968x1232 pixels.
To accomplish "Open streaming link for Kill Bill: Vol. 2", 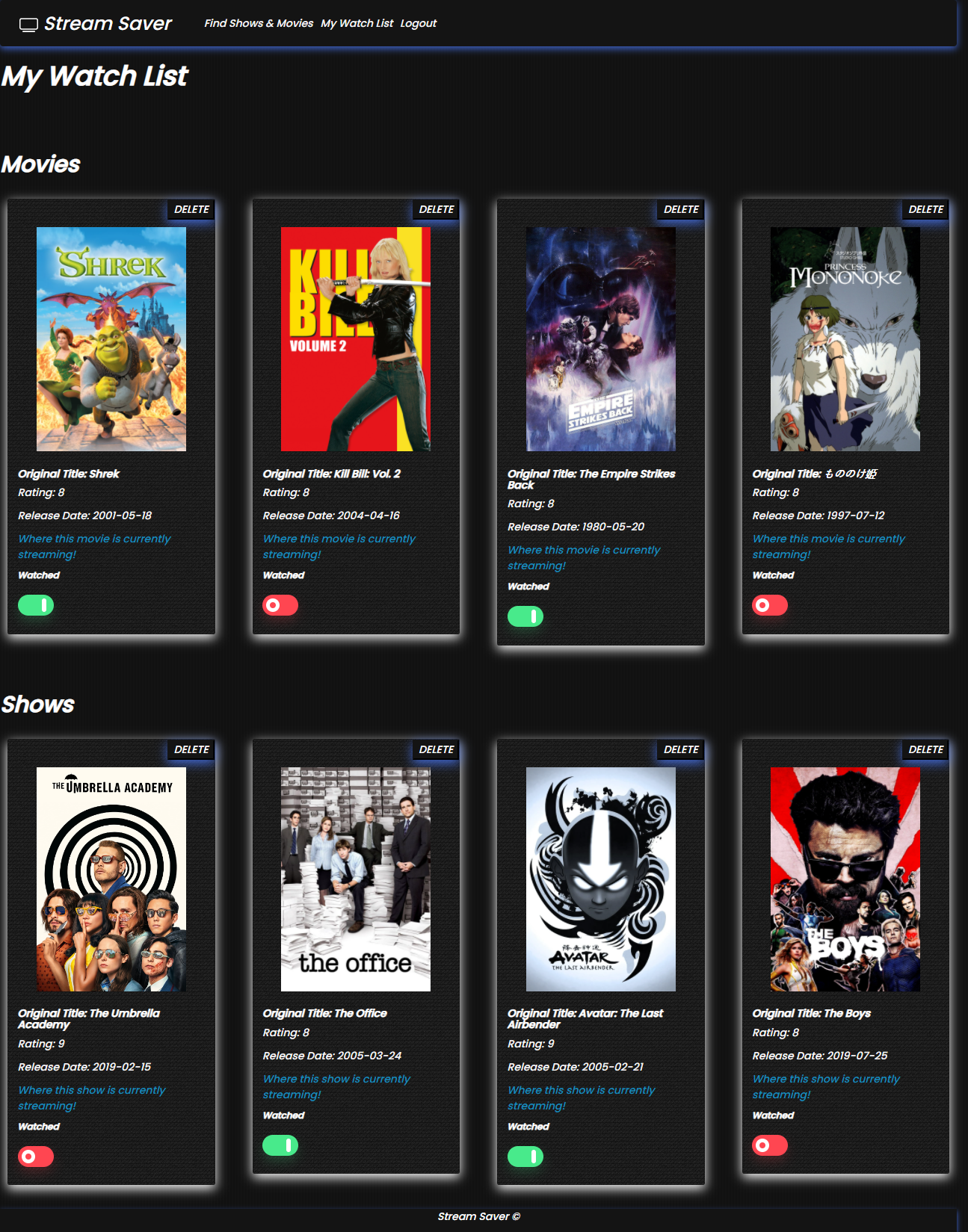I will [339, 546].
